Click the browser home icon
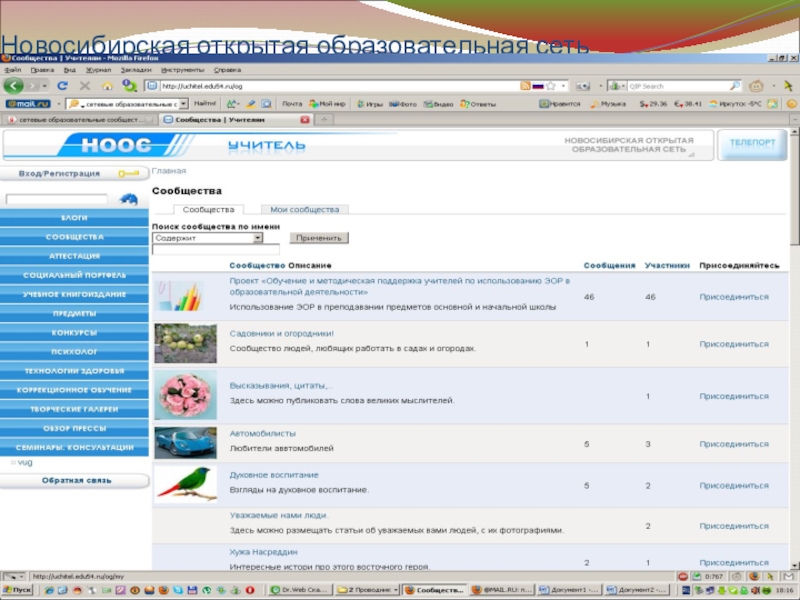The height and width of the screenshot is (600, 800). (107, 86)
